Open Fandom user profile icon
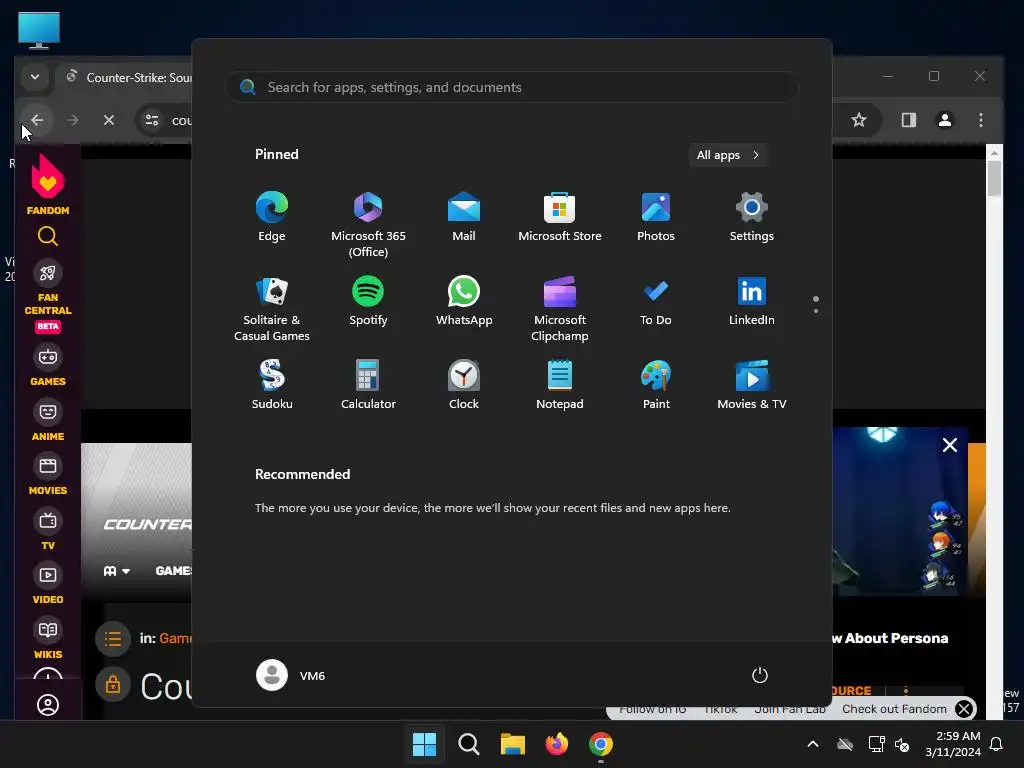Viewport: 1024px width, 768px height. click(48, 705)
